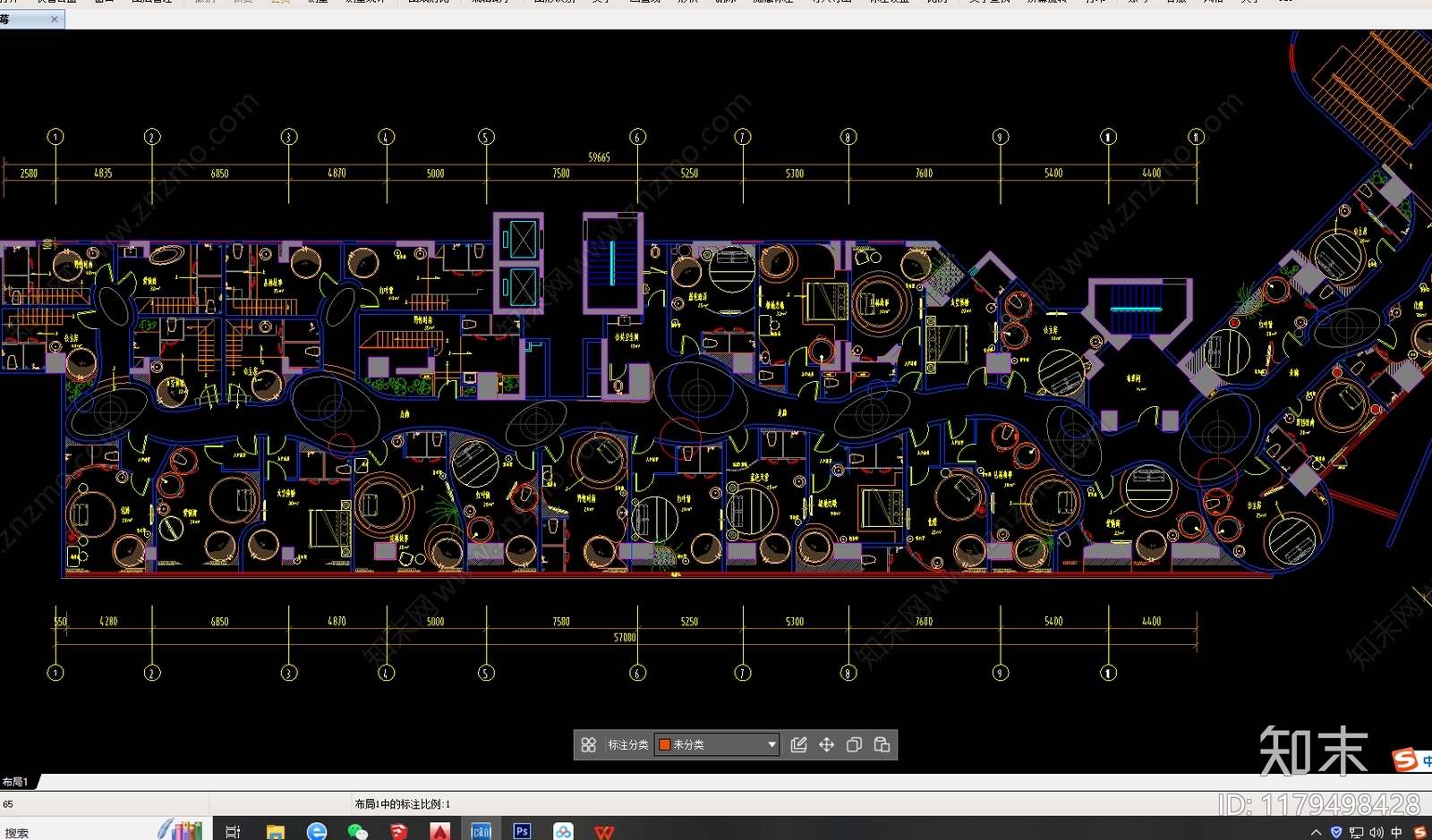Image resolution: width=1432 pixels, height=840 pixels.
Task: Select the paste clipboard icon in floating toolbar
Action: pyautogui.click(x=882, y=744)
